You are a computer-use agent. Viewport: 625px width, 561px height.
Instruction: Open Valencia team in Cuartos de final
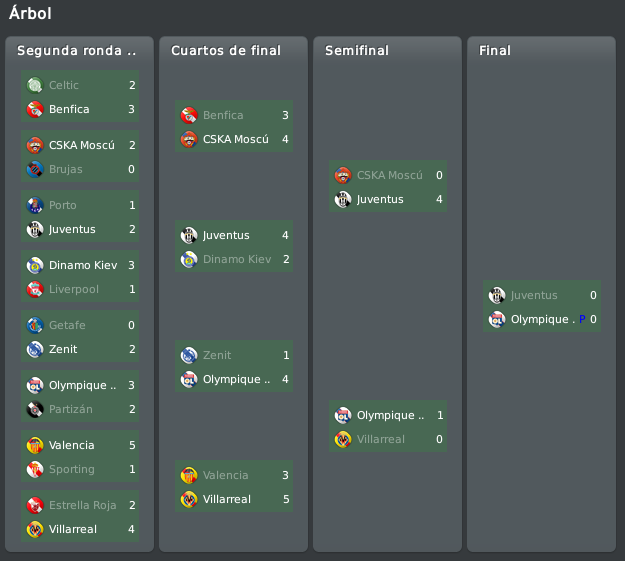(226, 475)
